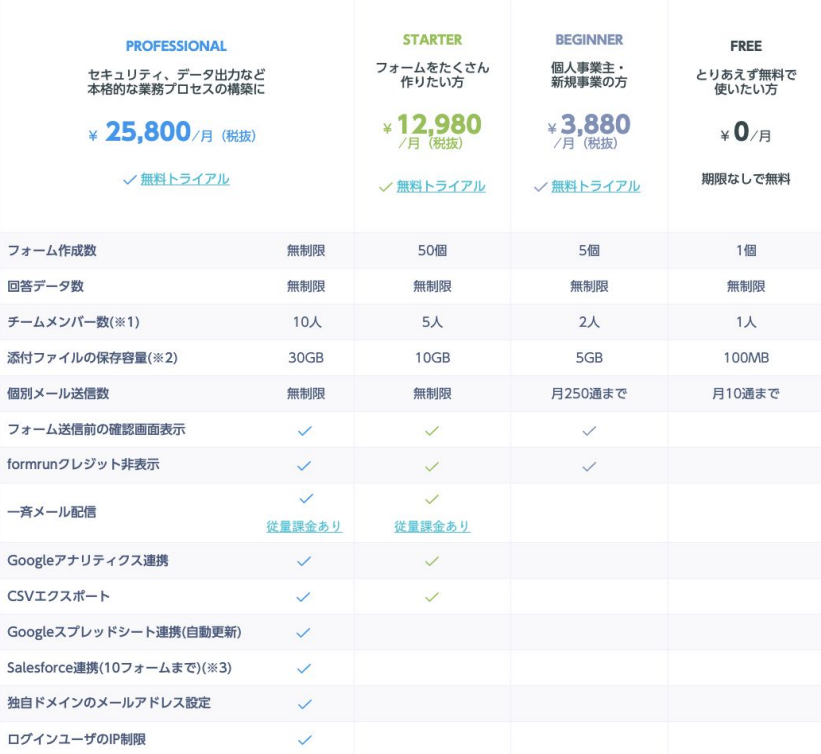Viewport: 821px width, 754px height.
Task: Select STARTER checkmark for Googleアナリティクス連携
Action: tap(432, 561)
